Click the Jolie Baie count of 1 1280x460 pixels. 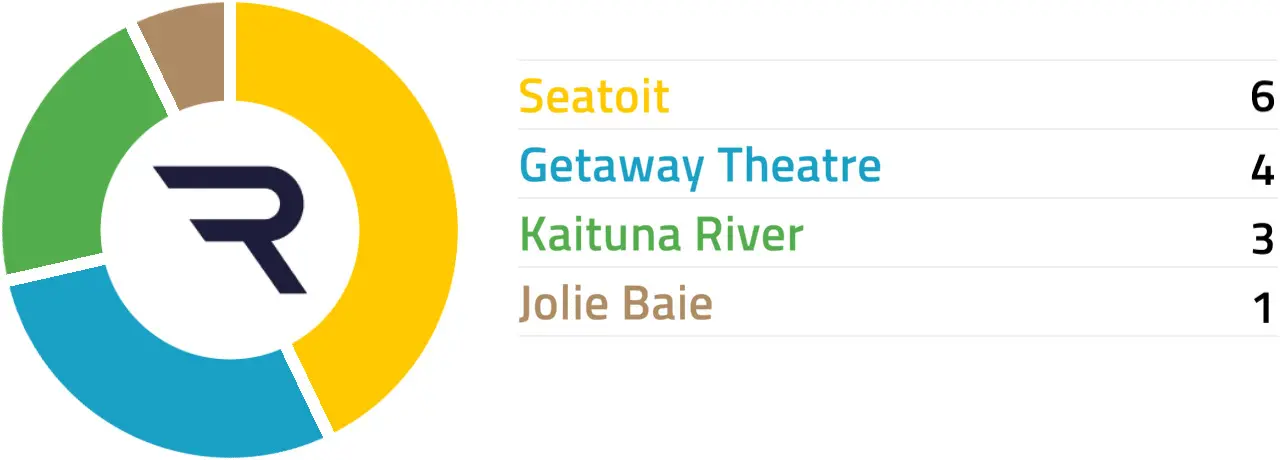(1264, 305)
